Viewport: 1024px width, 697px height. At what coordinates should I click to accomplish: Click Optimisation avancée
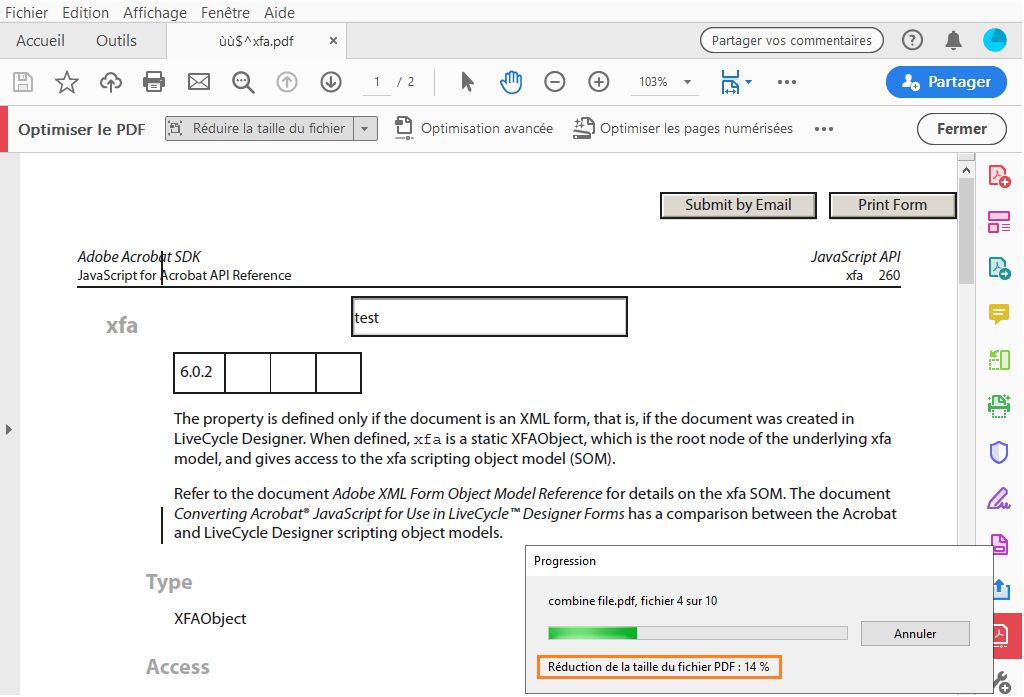pos(487,128)
